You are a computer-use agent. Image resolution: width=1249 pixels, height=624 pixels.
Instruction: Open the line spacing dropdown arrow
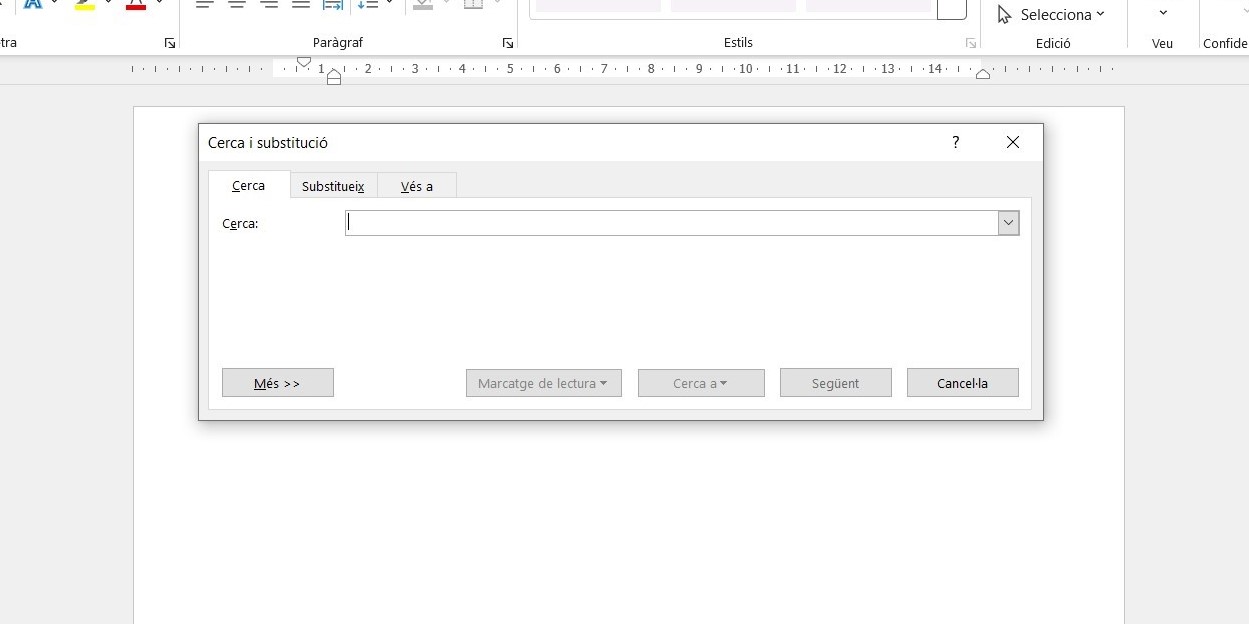coord(389,4)
